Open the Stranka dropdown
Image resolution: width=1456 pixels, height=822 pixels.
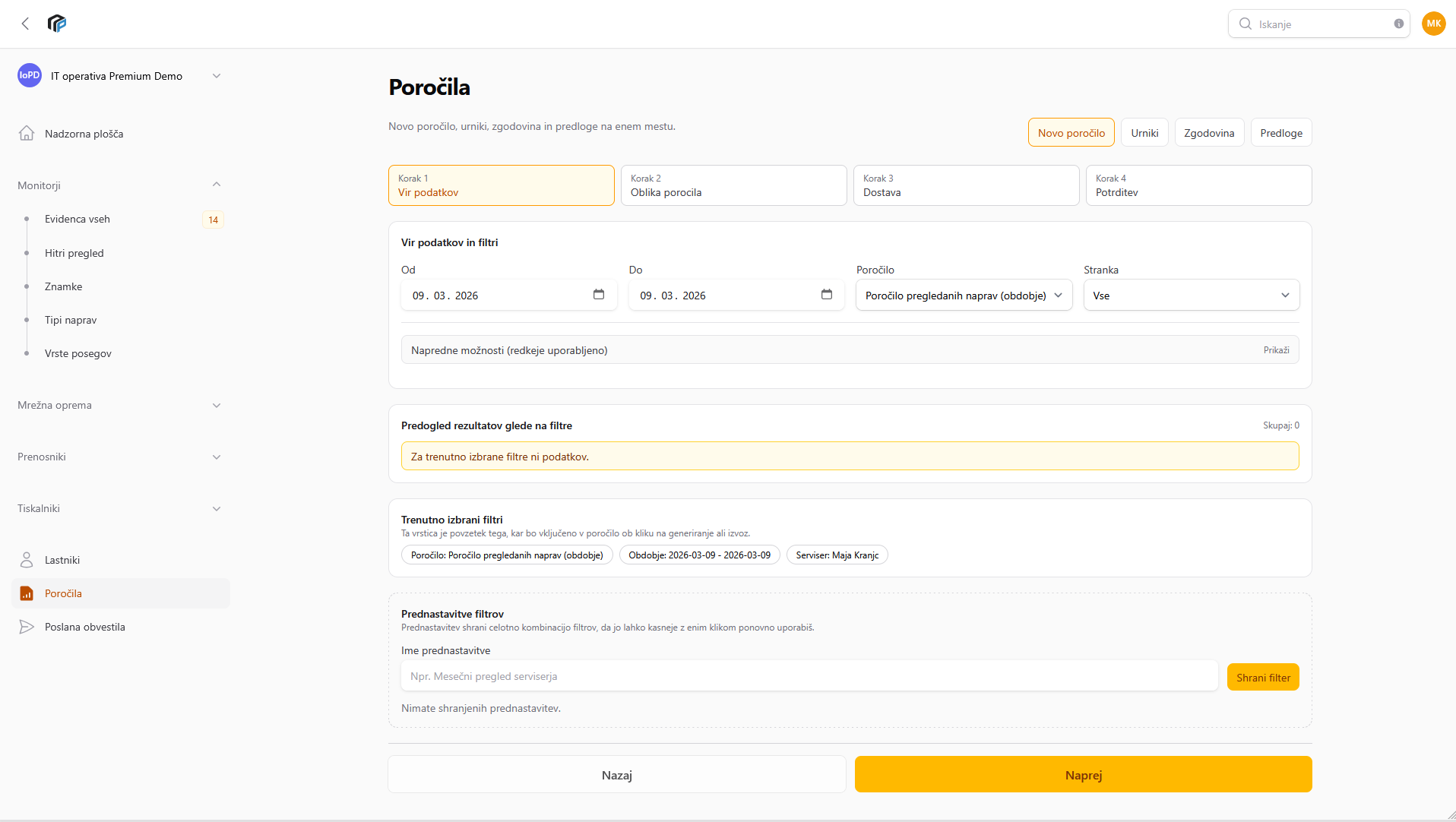(x=1191, y=296)
